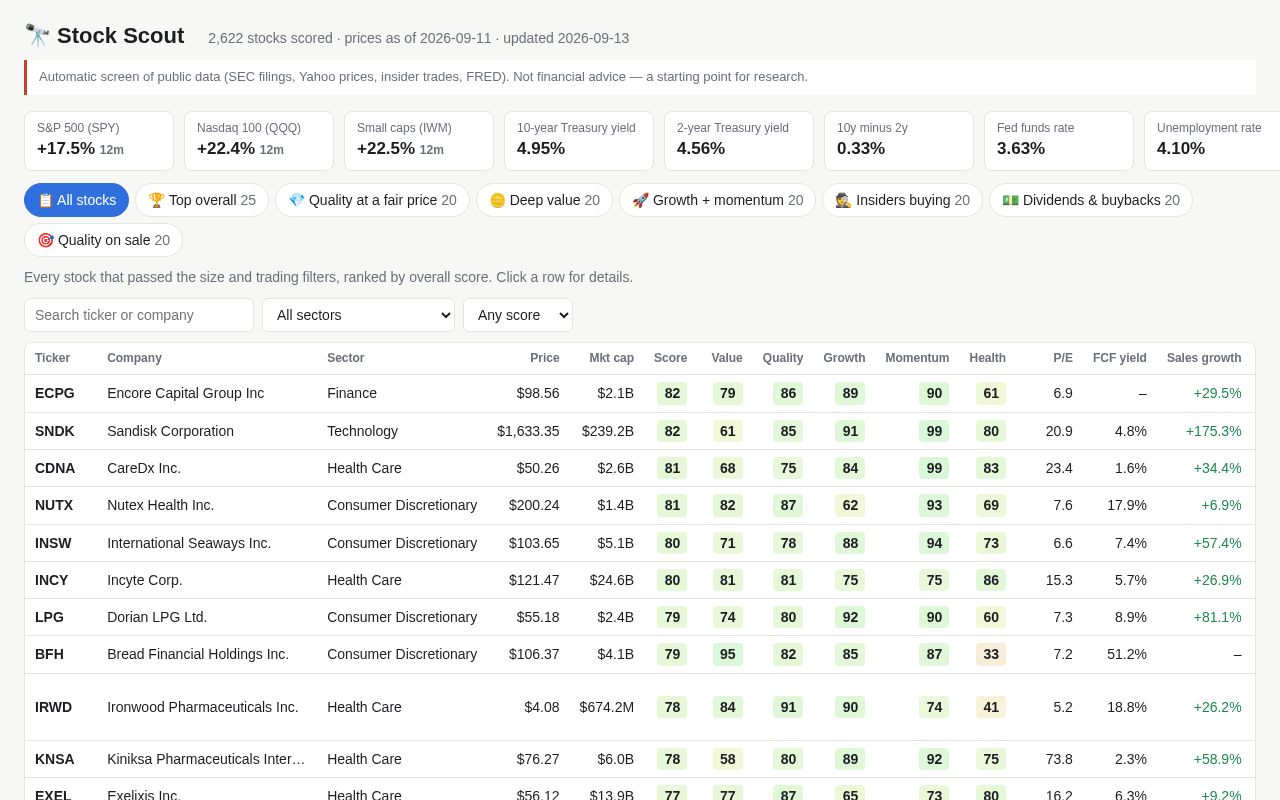Sort by the P/E column header
The height and width of the screenshot is (800, 1280).
coord(1063,358)
